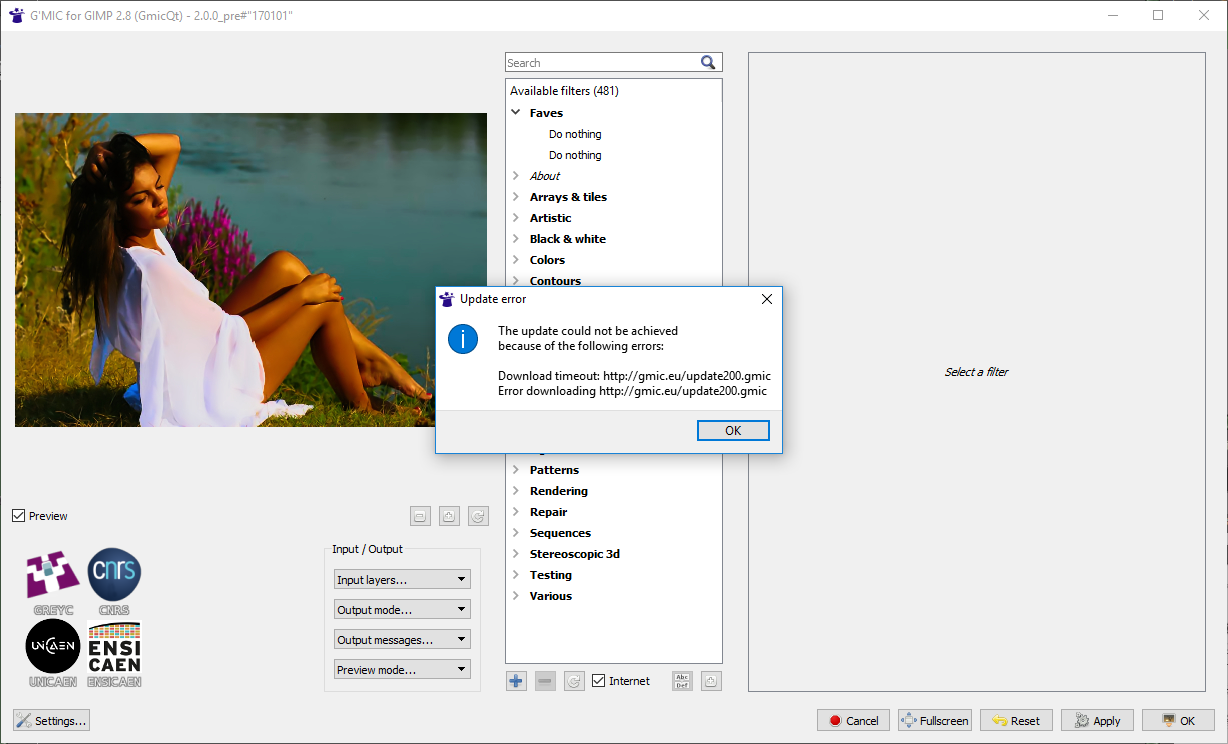Open the Settings... button
The width and height of the screenshot is (1228, 744).
pyautogui.click(x=51, y=720)
